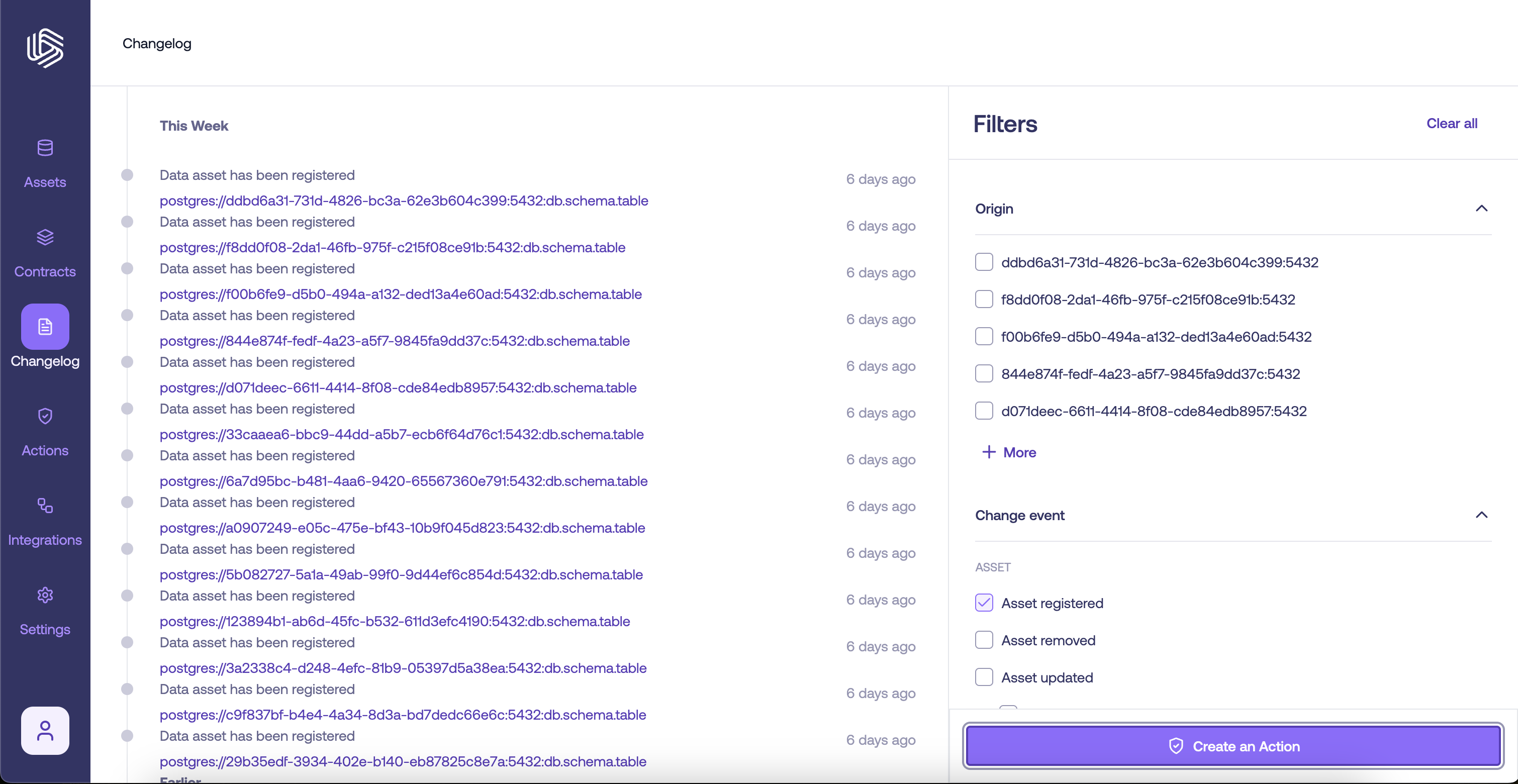Tick origin ddbd6a31-731d-4826 checkbox

[x=984, y=261]
